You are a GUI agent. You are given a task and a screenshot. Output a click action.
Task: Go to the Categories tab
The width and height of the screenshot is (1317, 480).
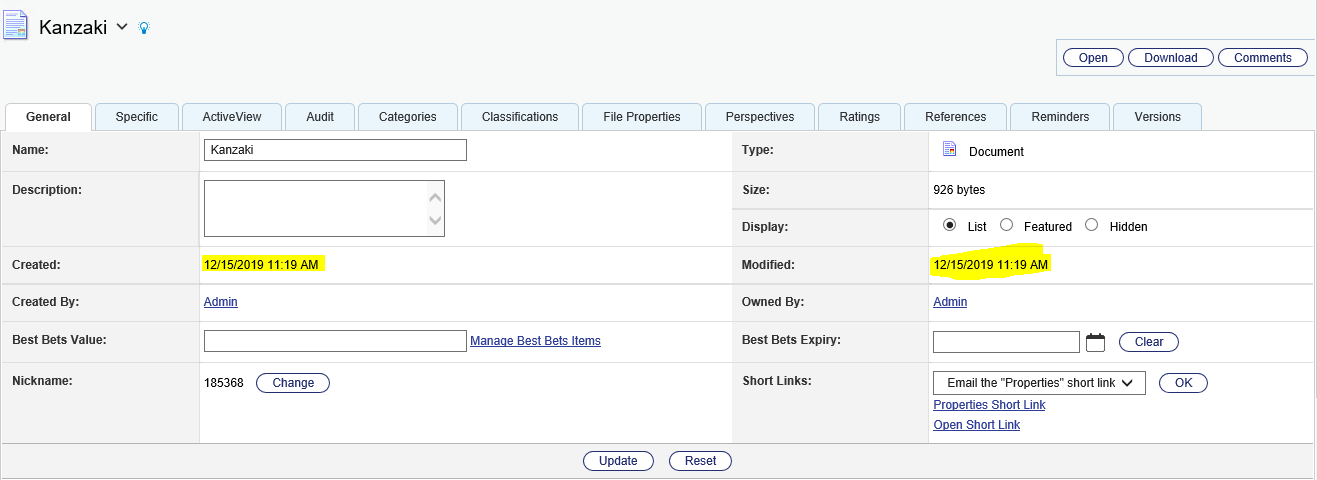[407, 117]
